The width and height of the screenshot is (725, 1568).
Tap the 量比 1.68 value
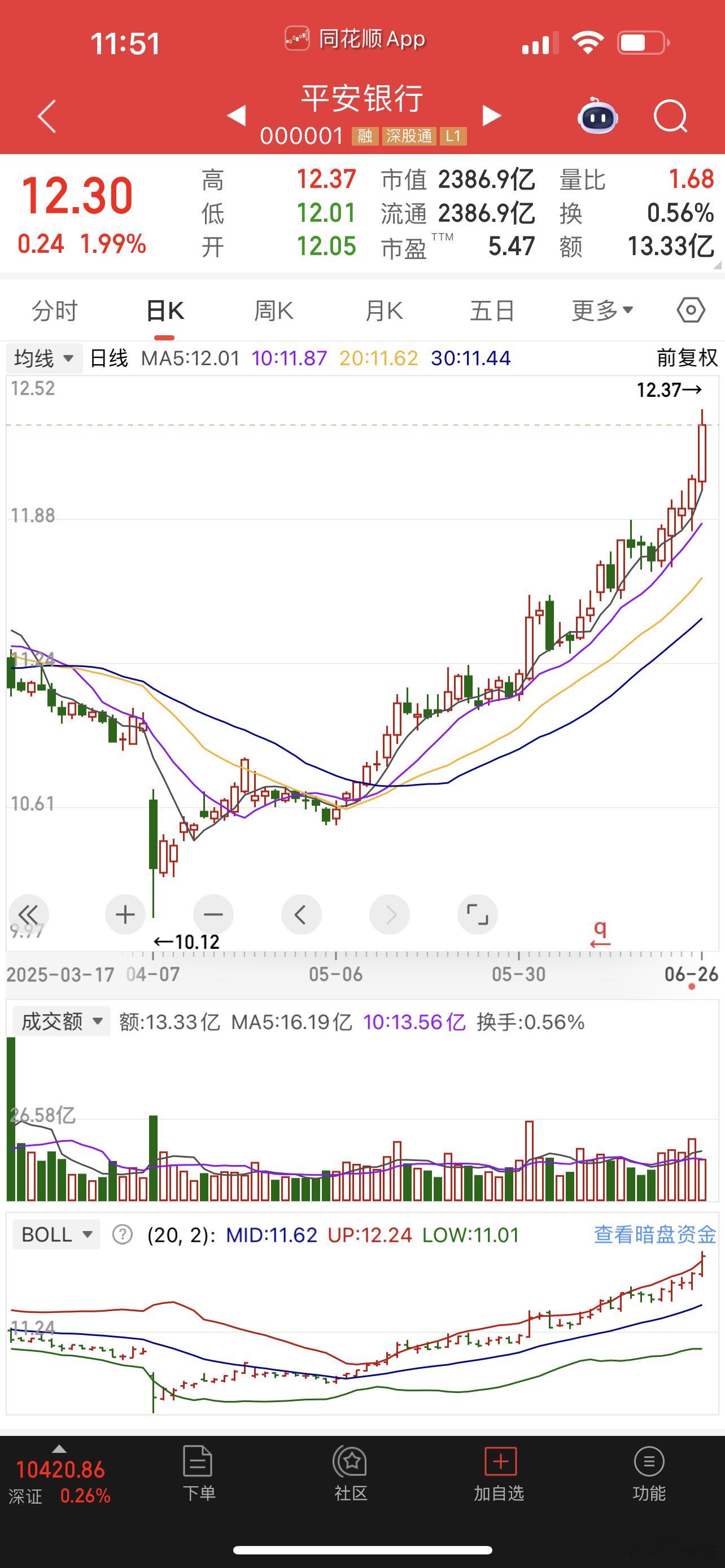click(x=691, y=179)
